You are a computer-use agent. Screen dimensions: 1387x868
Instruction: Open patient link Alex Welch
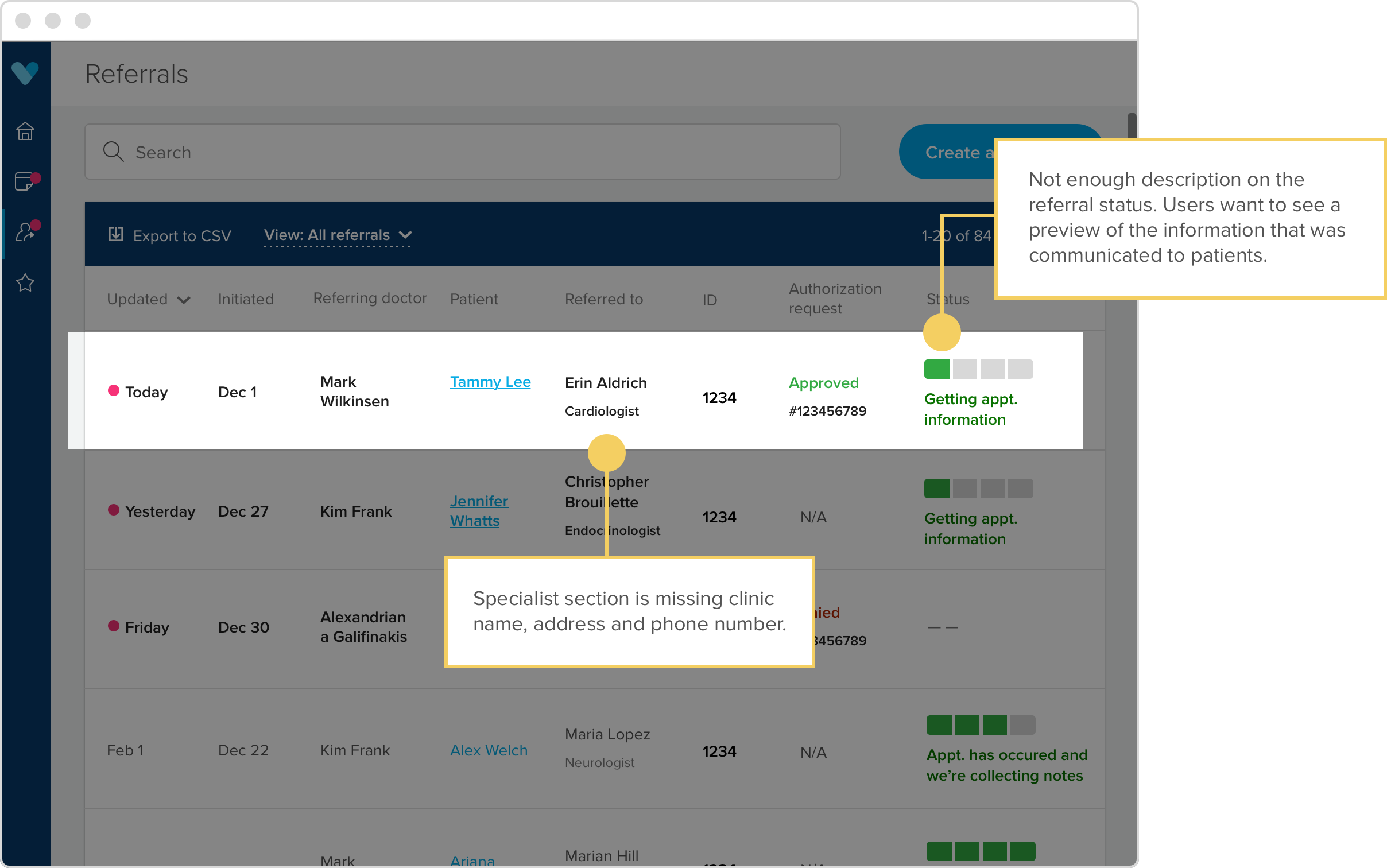pos(489,750)
